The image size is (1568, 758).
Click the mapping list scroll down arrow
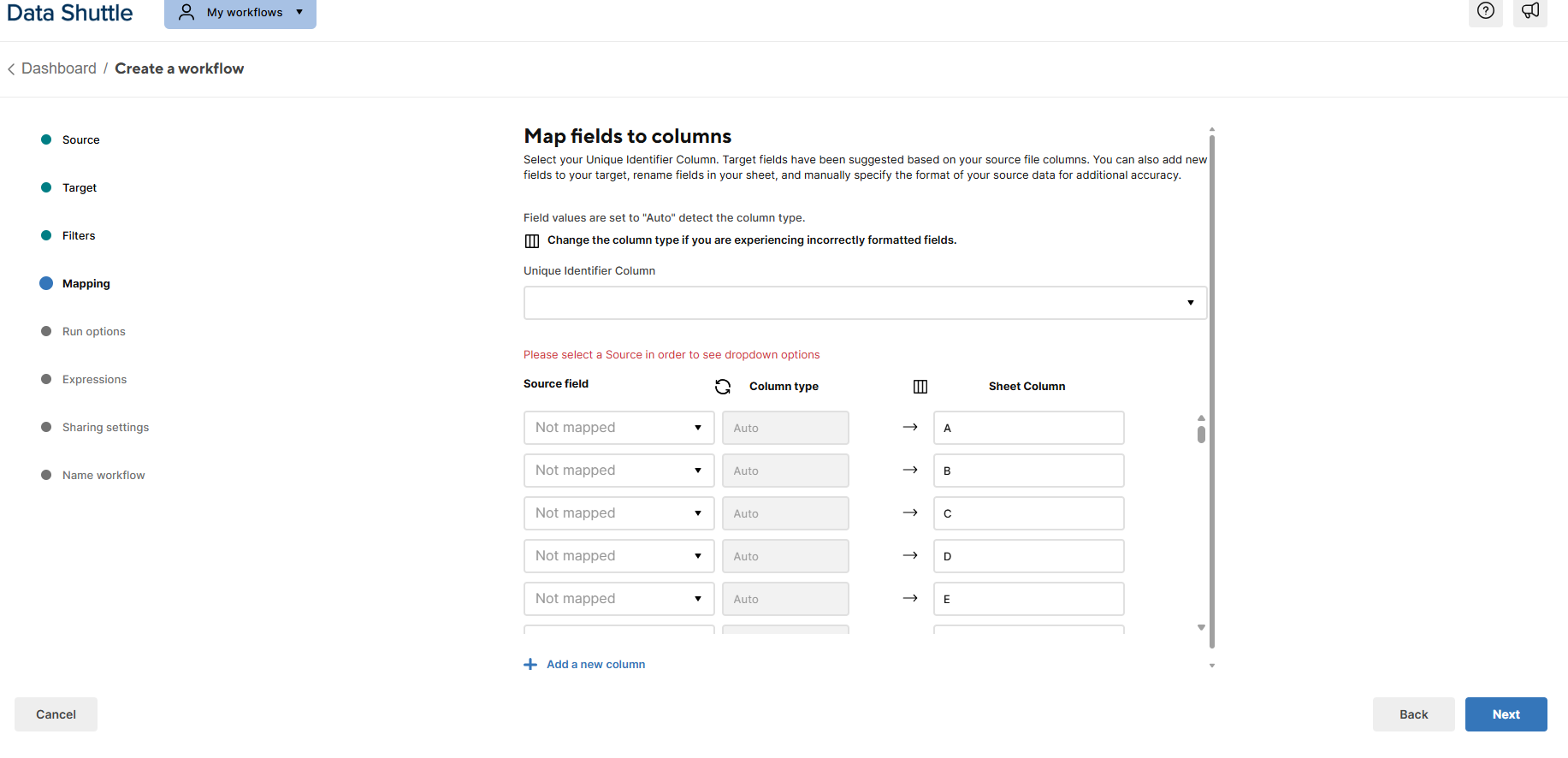tap(1201, 628)
